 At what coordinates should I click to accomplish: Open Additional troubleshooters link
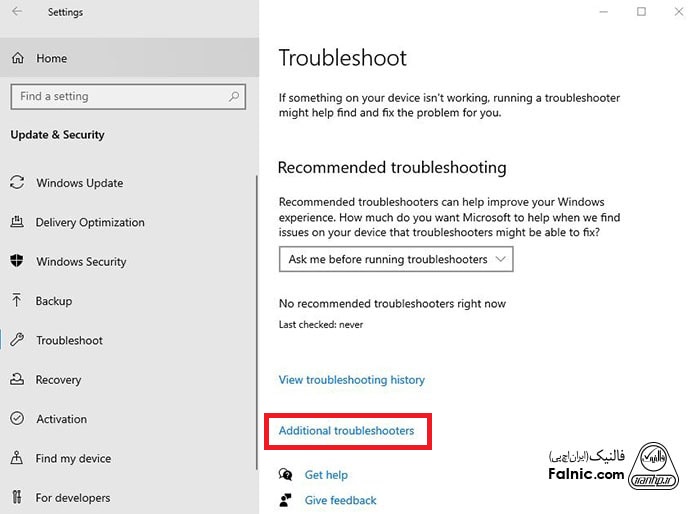[346, 431]
